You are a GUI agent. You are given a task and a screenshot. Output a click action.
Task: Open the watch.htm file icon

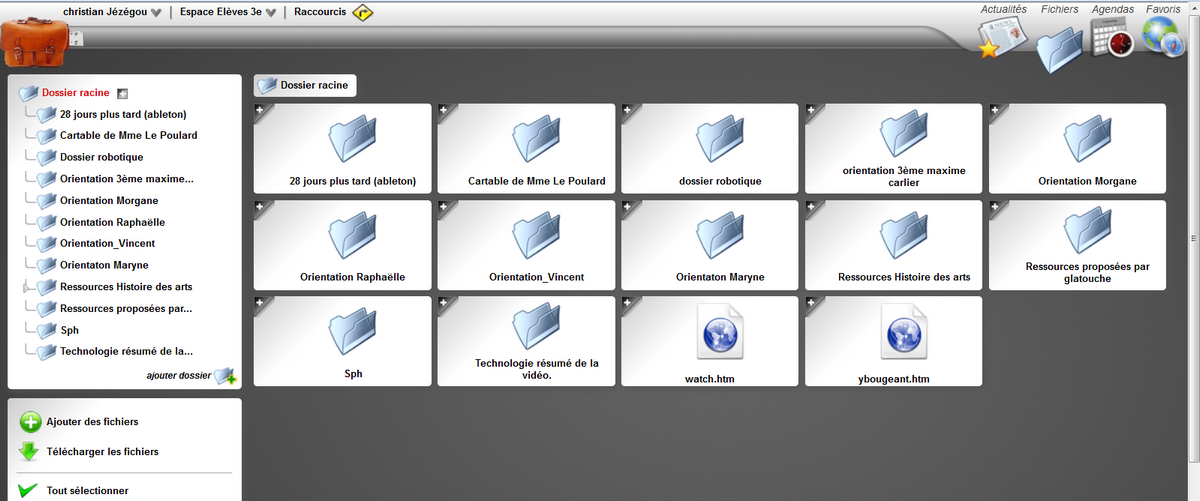click(720, 332)
